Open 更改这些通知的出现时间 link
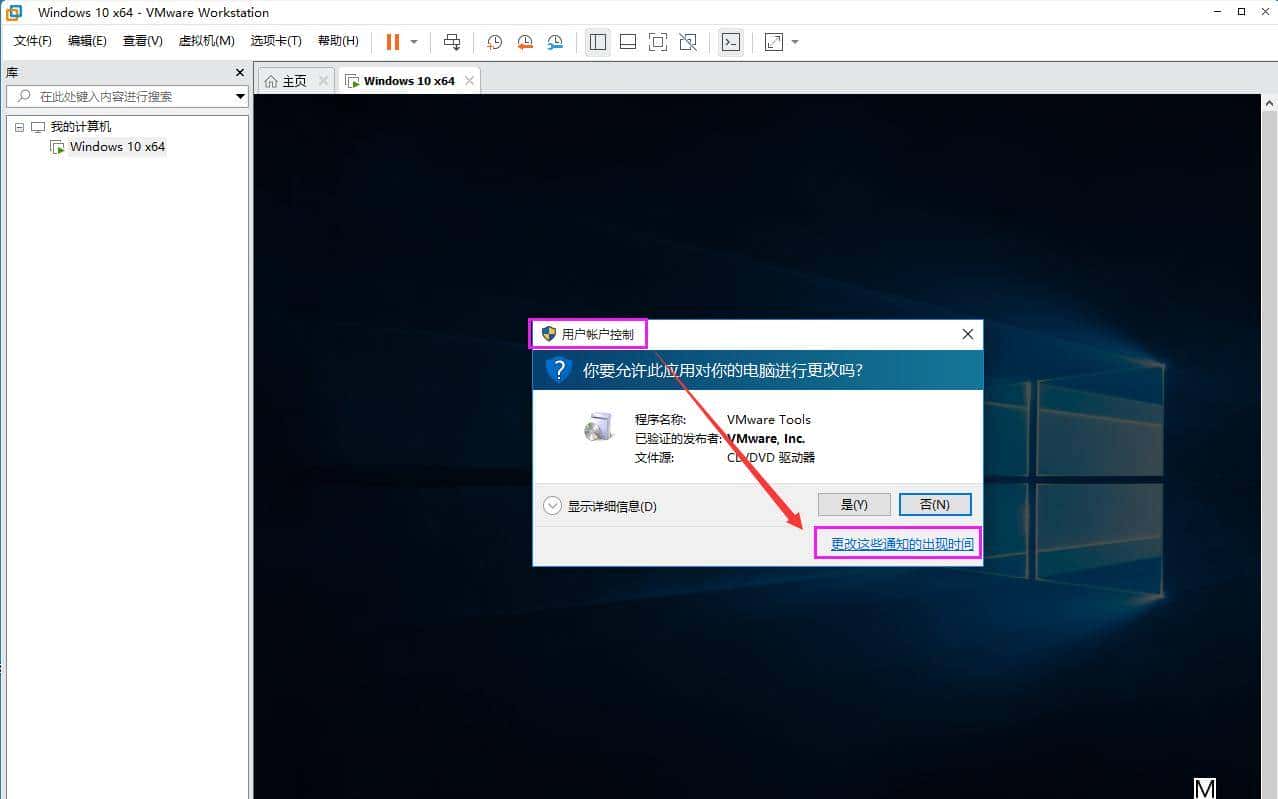Screen dimensions: 1278x799 coord(898,543)
